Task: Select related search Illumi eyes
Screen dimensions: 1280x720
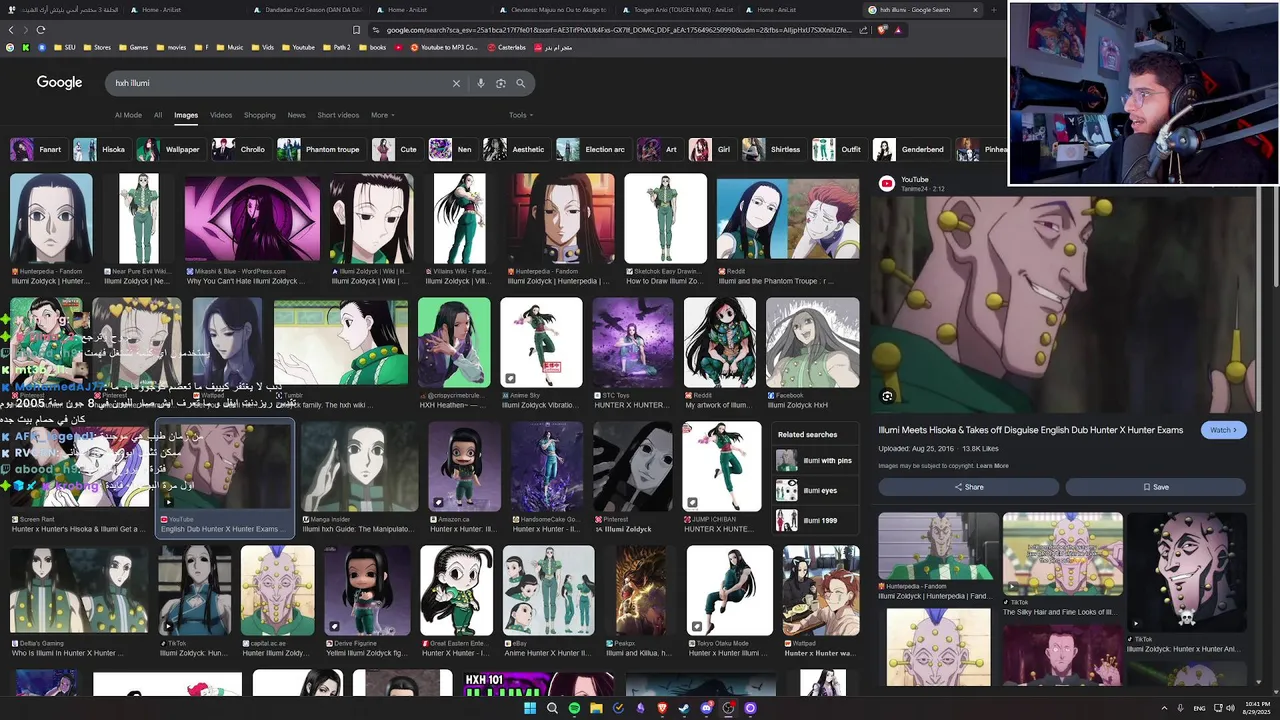Action: [x=815, y=491]
